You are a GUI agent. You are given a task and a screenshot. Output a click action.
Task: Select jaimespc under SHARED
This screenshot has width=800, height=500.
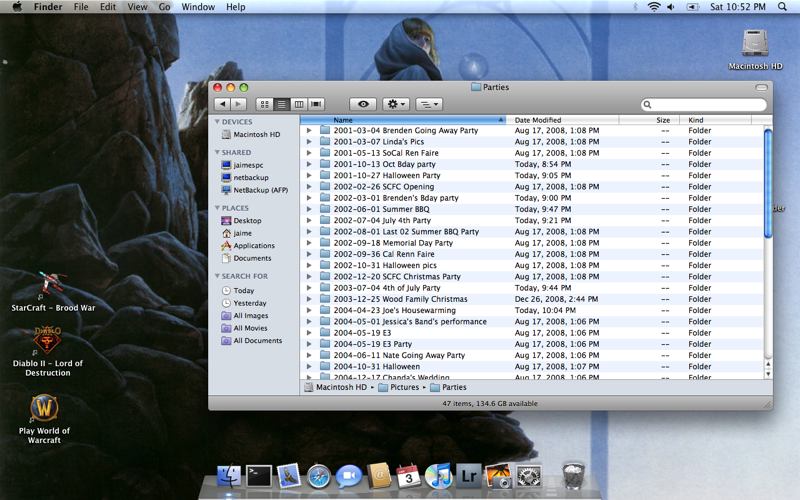click(x=242, y=165)
